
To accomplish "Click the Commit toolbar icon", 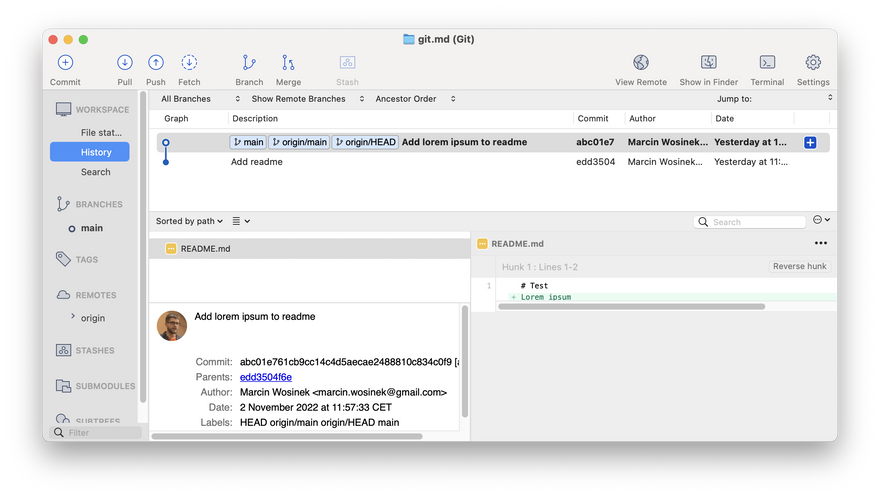I will point(65,63).
